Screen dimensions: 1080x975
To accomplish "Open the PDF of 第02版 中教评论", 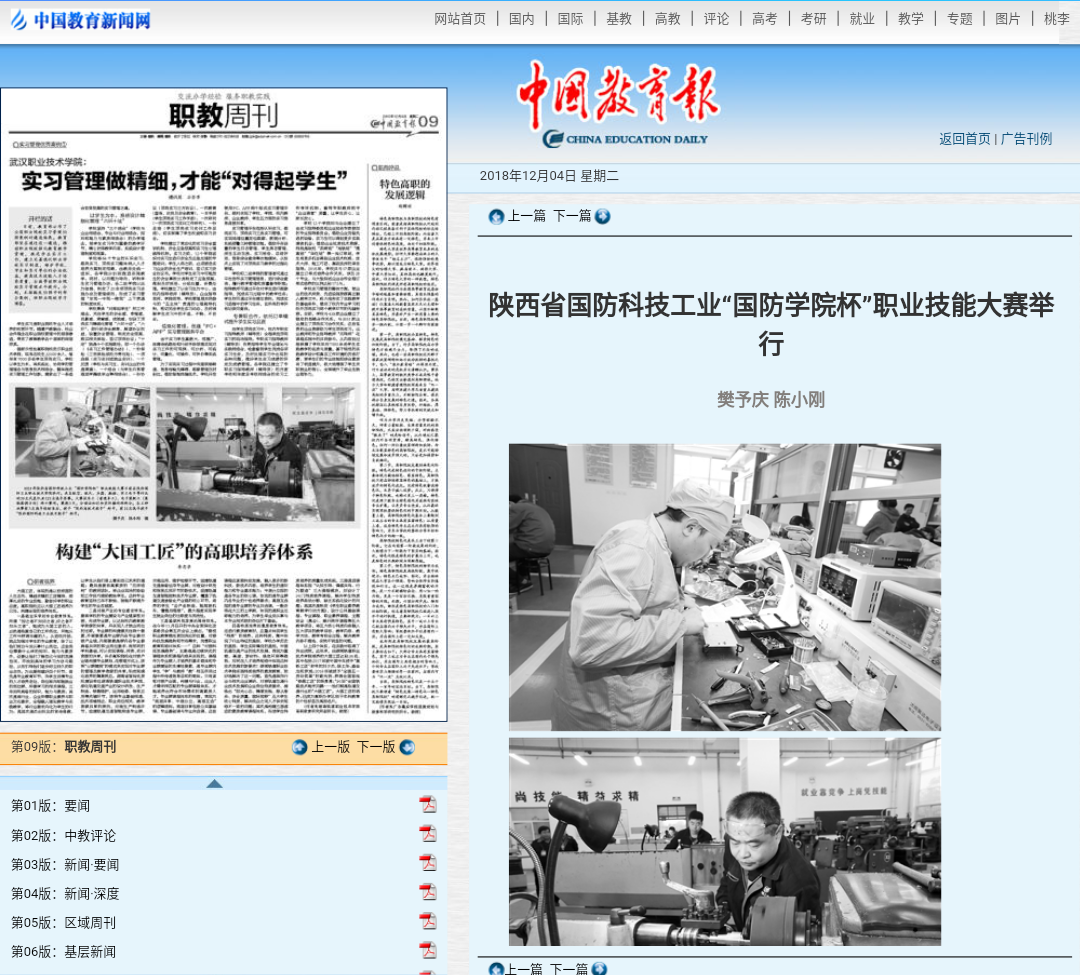I will [428, 833].
